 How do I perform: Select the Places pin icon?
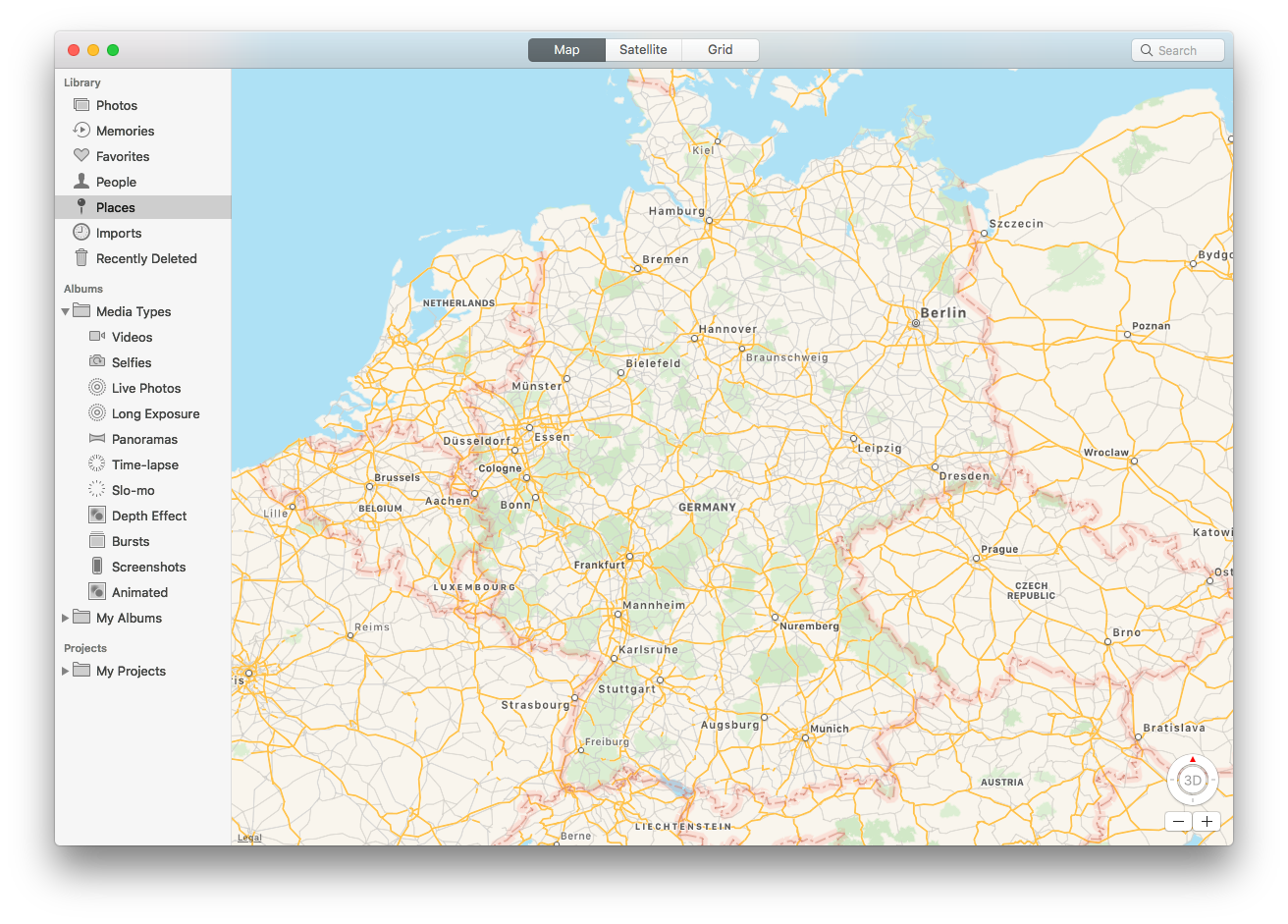click(81, 207)
